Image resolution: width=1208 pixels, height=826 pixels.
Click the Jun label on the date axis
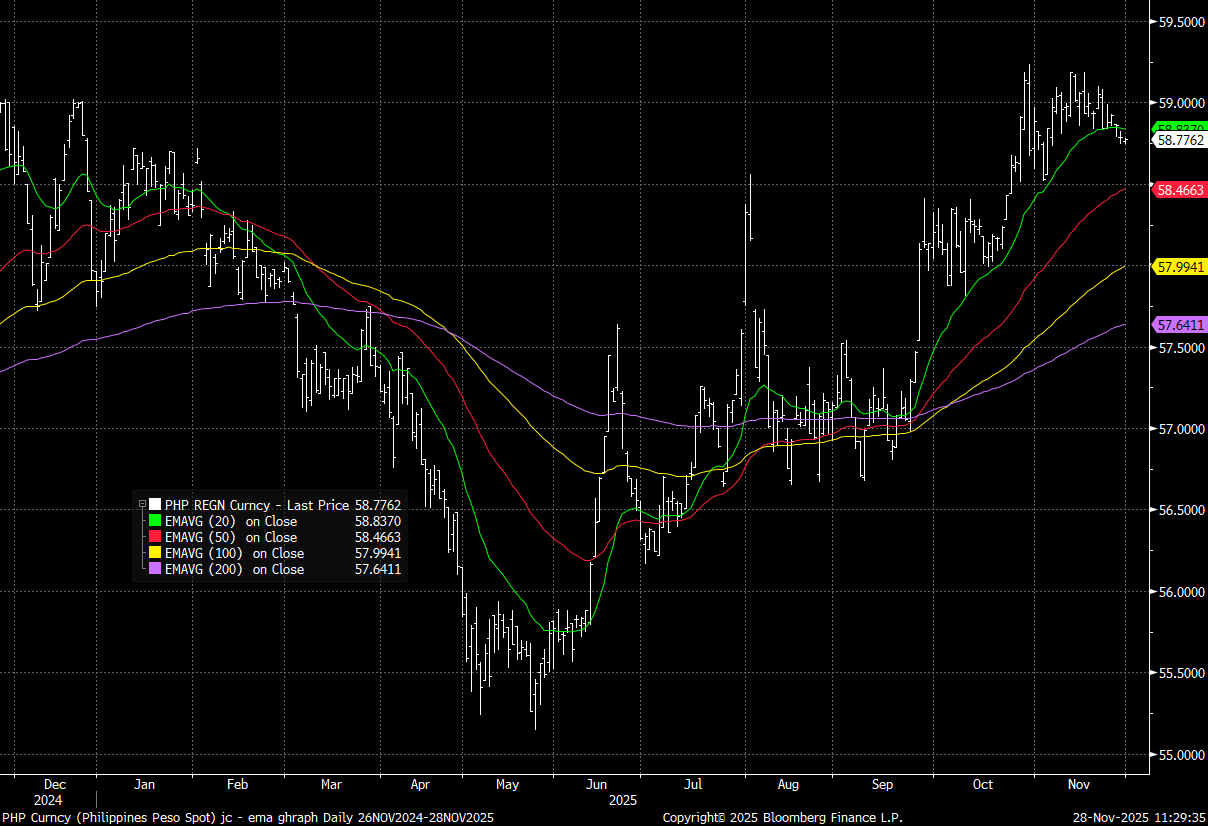(597, 786)
